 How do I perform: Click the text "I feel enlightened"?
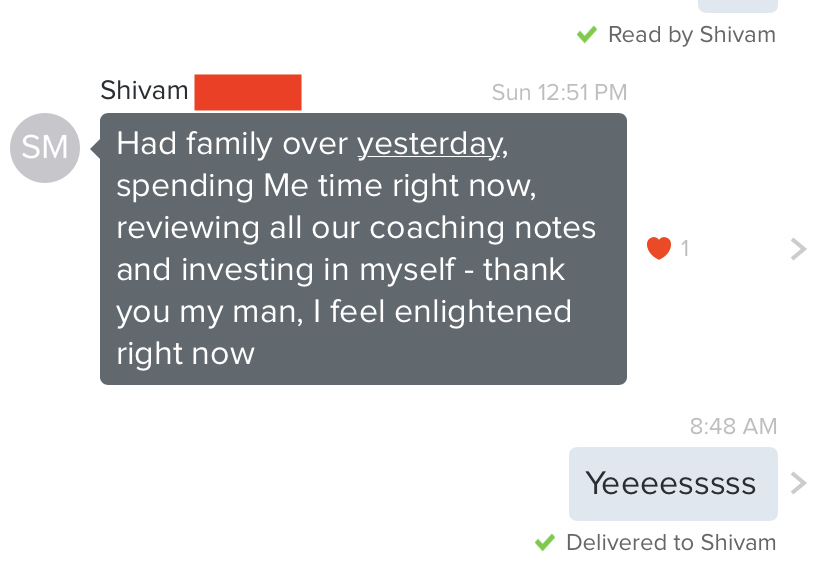click(443, 311)
